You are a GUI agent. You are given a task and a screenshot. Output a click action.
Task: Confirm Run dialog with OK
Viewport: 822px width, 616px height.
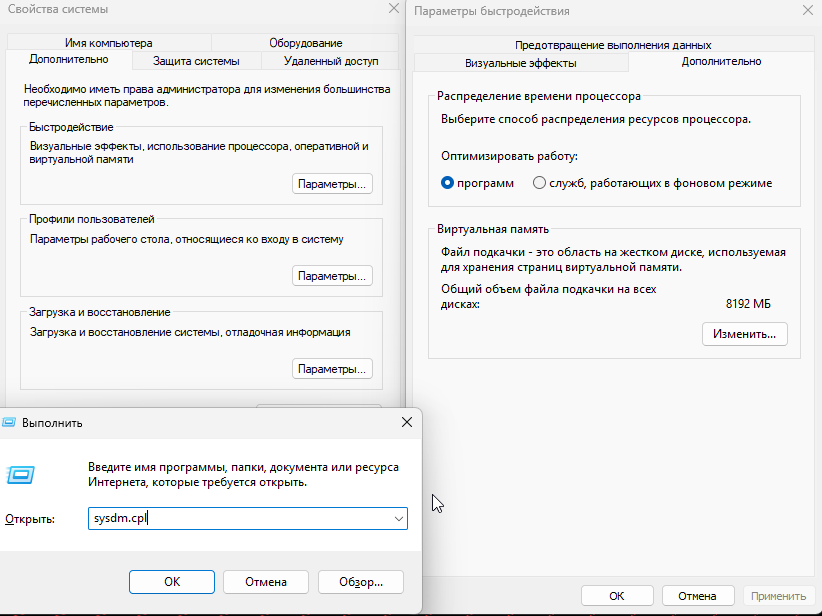(x=172, y=582)
